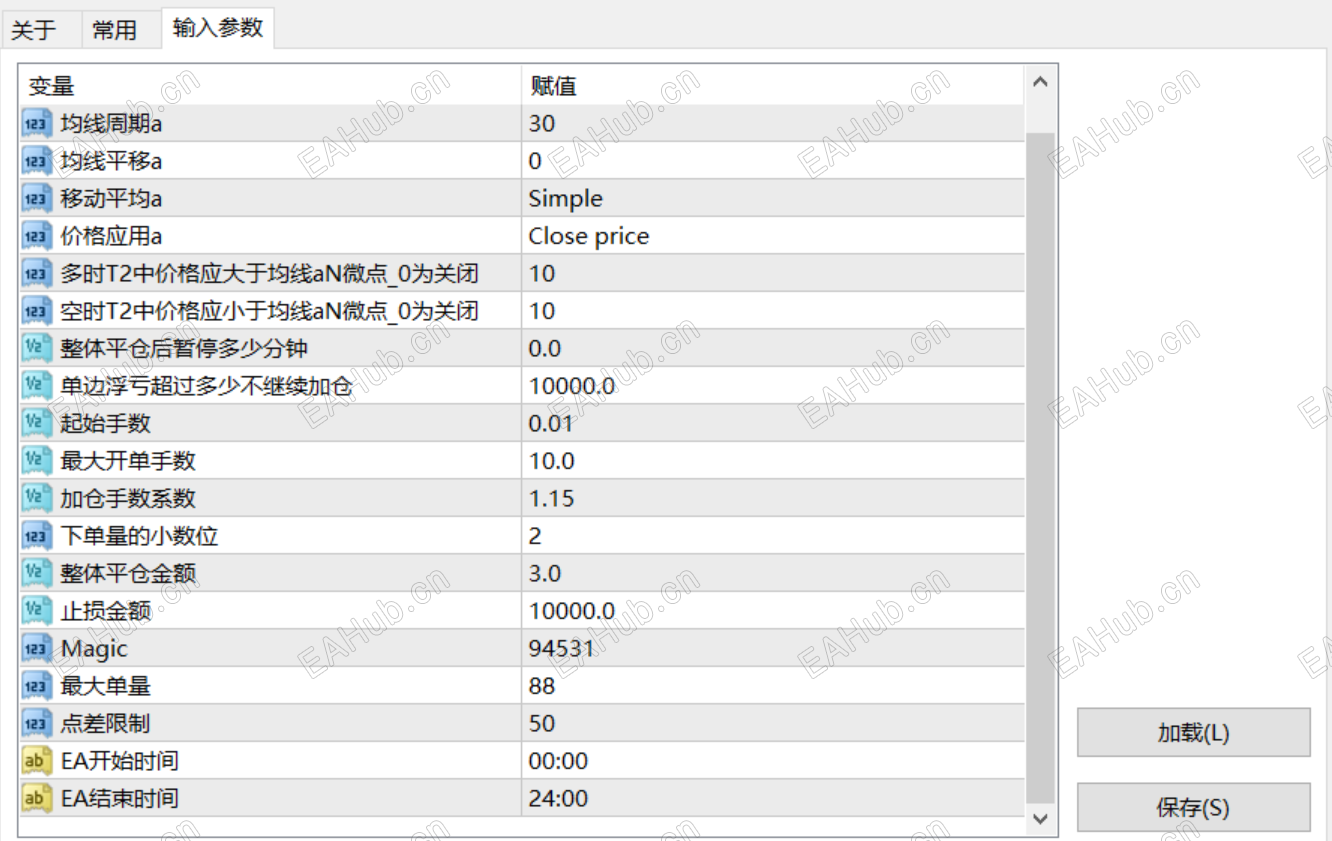Select the icon next to 加仓手数系数

point(36,498)
